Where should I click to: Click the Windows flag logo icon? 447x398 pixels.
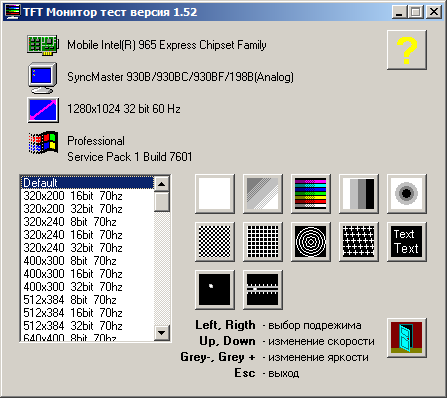[43, 142]
